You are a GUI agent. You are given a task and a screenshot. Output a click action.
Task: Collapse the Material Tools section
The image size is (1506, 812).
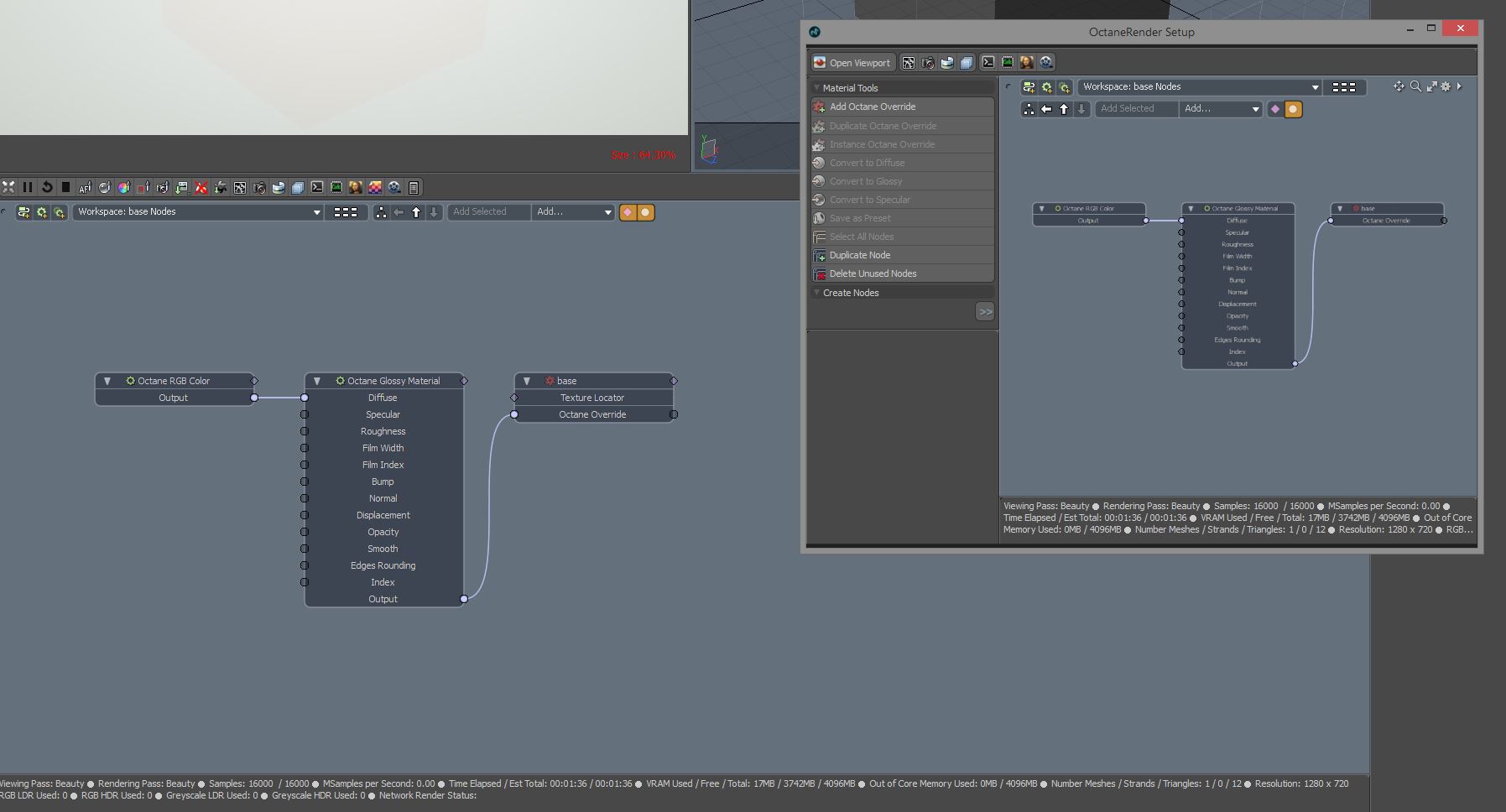[816, 87]
